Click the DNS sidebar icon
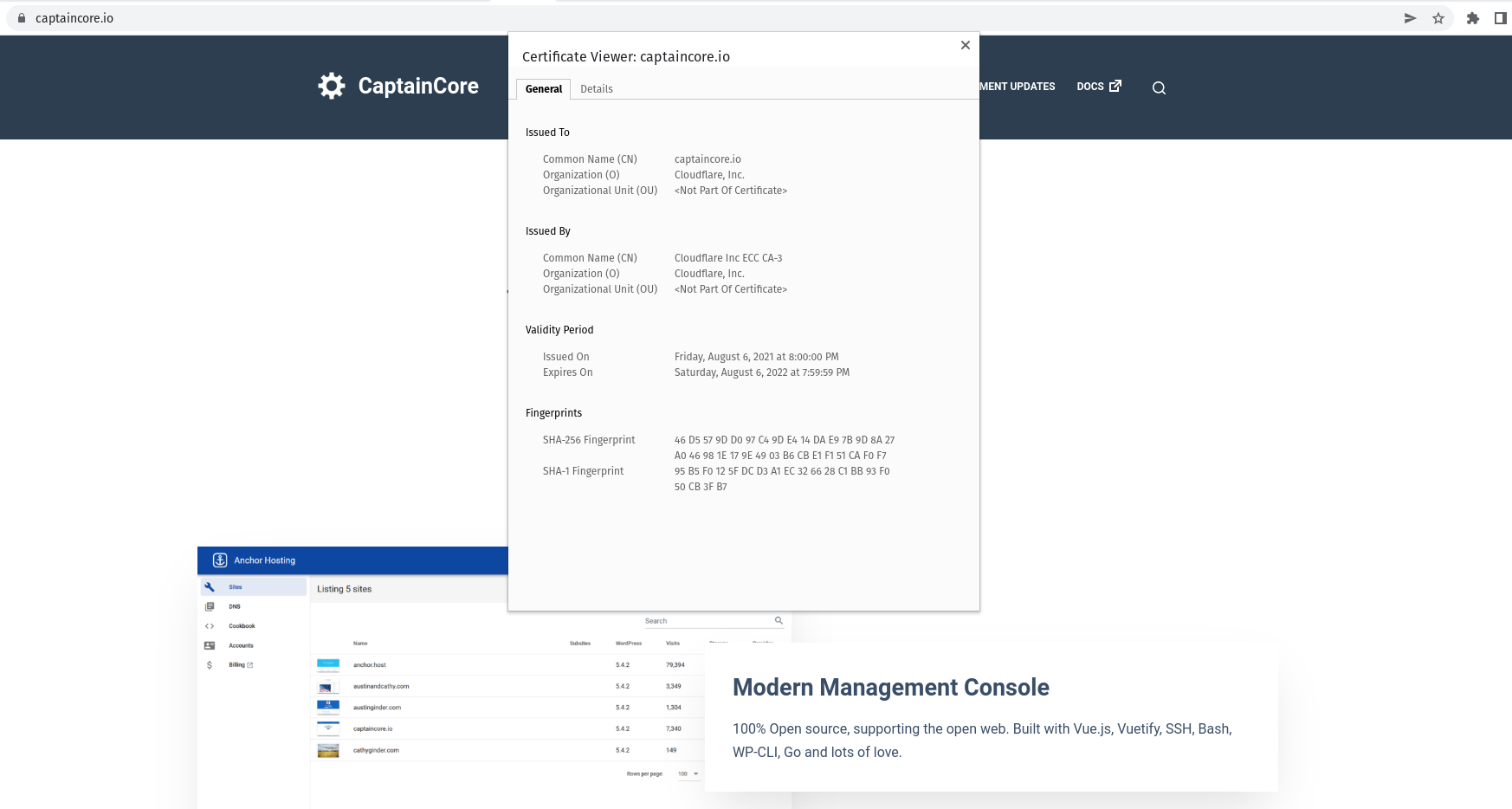1512x809 pixels. 210,606
